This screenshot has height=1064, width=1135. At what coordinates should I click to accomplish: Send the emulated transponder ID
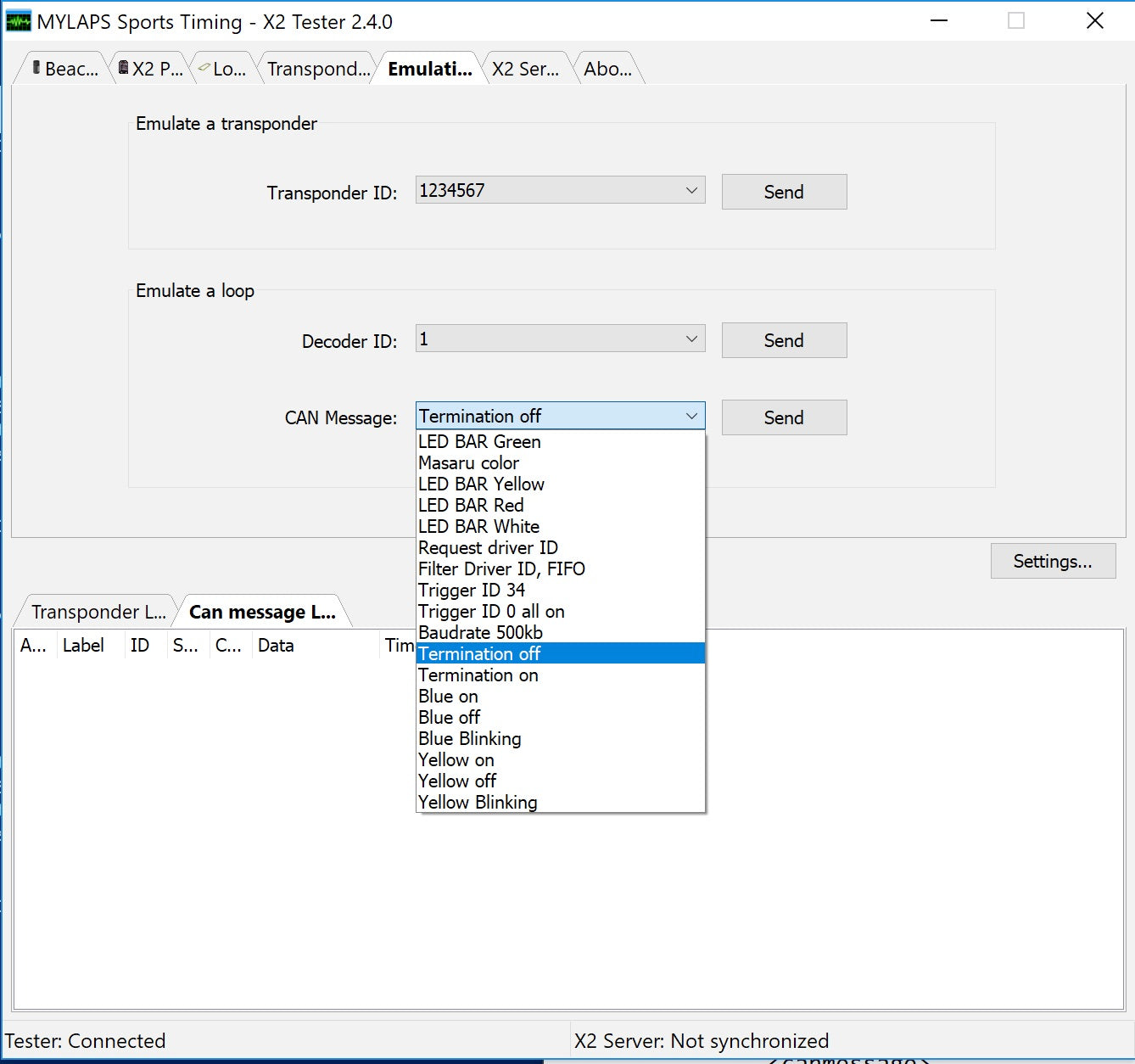click(783, 192)
